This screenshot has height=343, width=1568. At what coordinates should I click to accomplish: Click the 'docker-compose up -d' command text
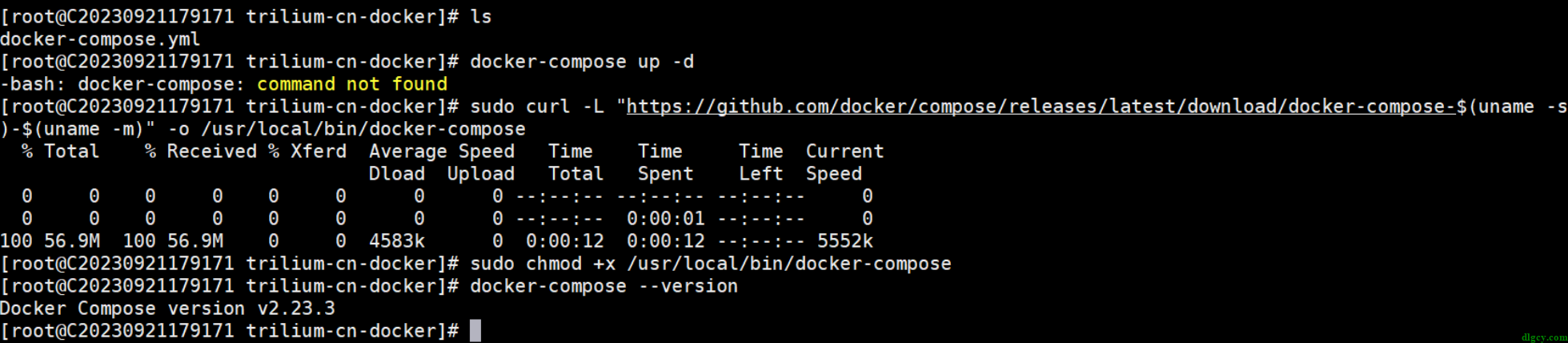582,62
